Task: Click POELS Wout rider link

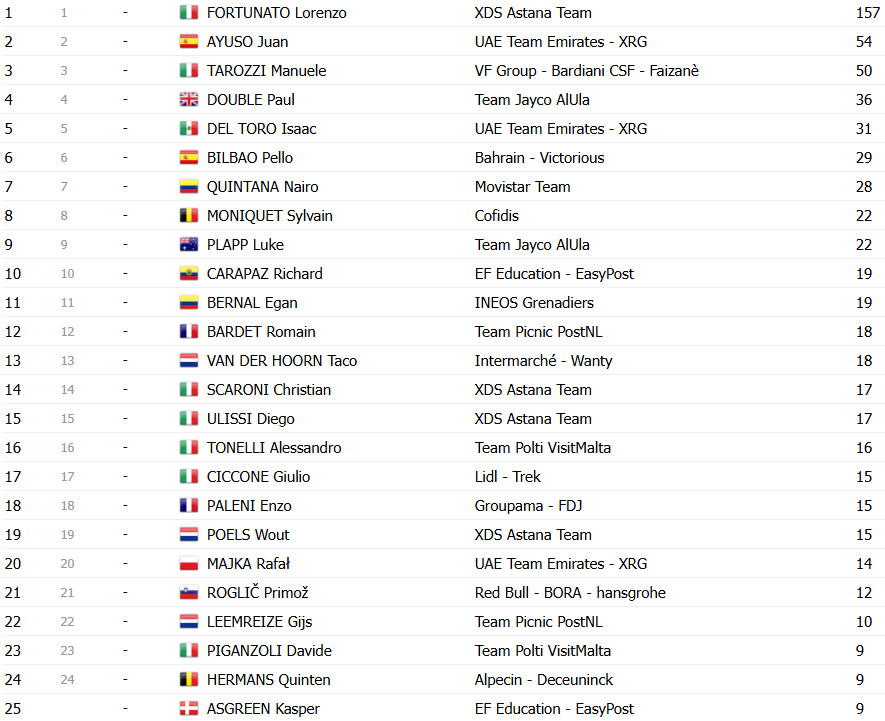Action: tap(248, 535)
